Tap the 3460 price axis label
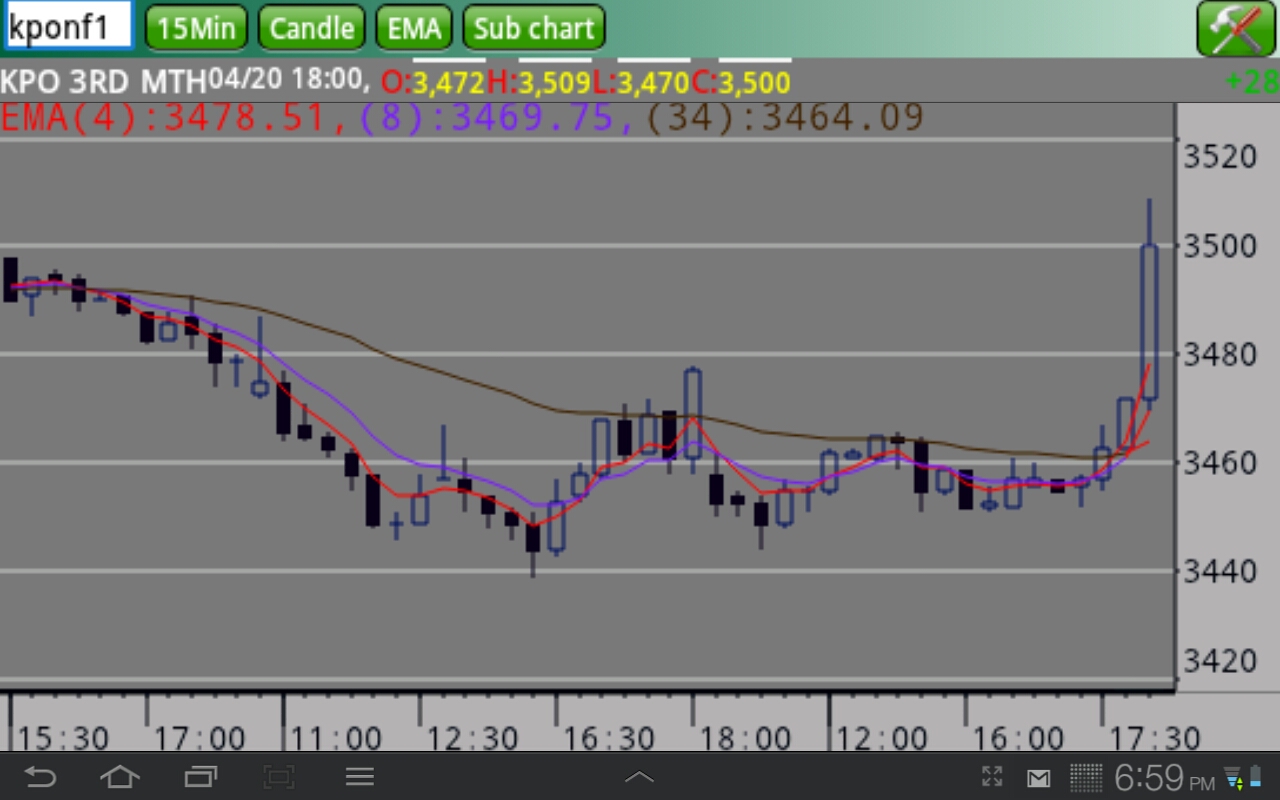The height and width of the screenshot is (800, 1280). click(x=1219, y=462)
